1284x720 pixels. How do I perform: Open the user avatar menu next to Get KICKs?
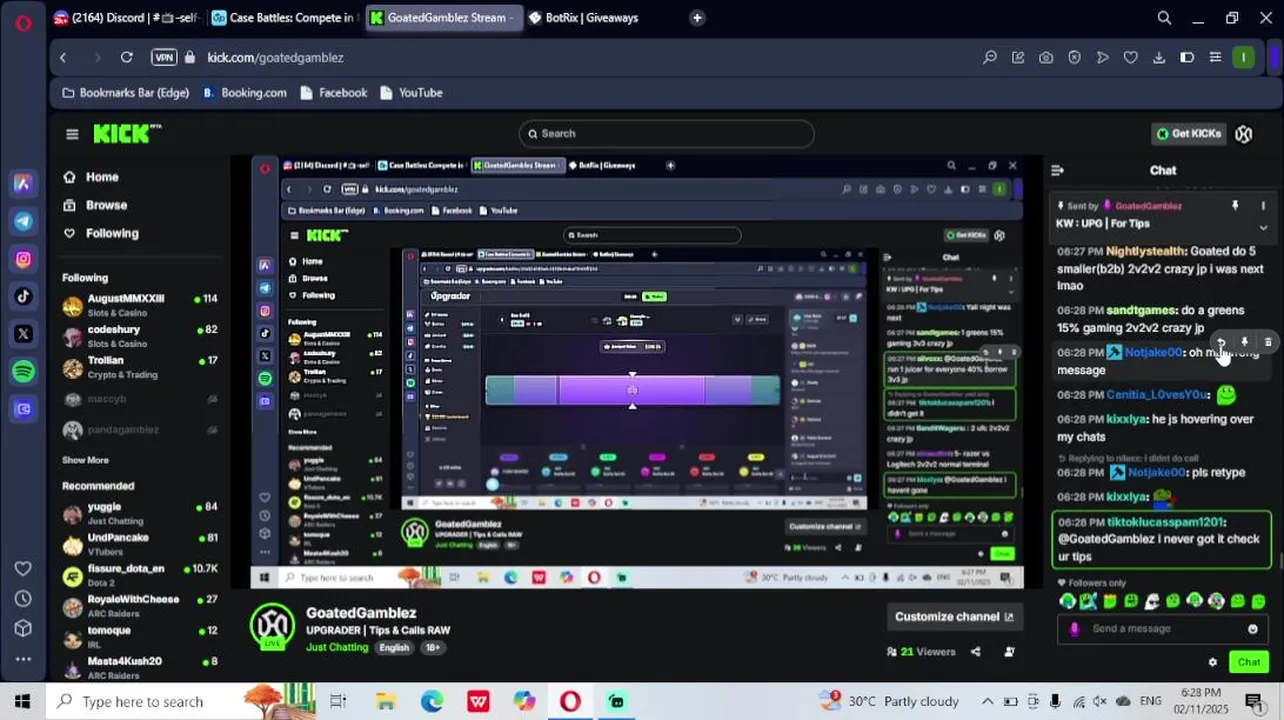coord(1243,134)
